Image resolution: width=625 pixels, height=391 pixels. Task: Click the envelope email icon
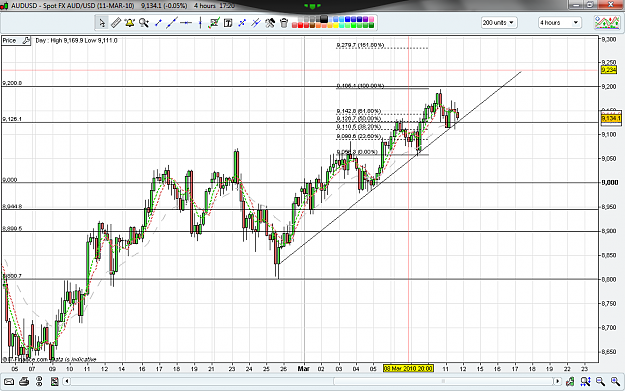8,381
